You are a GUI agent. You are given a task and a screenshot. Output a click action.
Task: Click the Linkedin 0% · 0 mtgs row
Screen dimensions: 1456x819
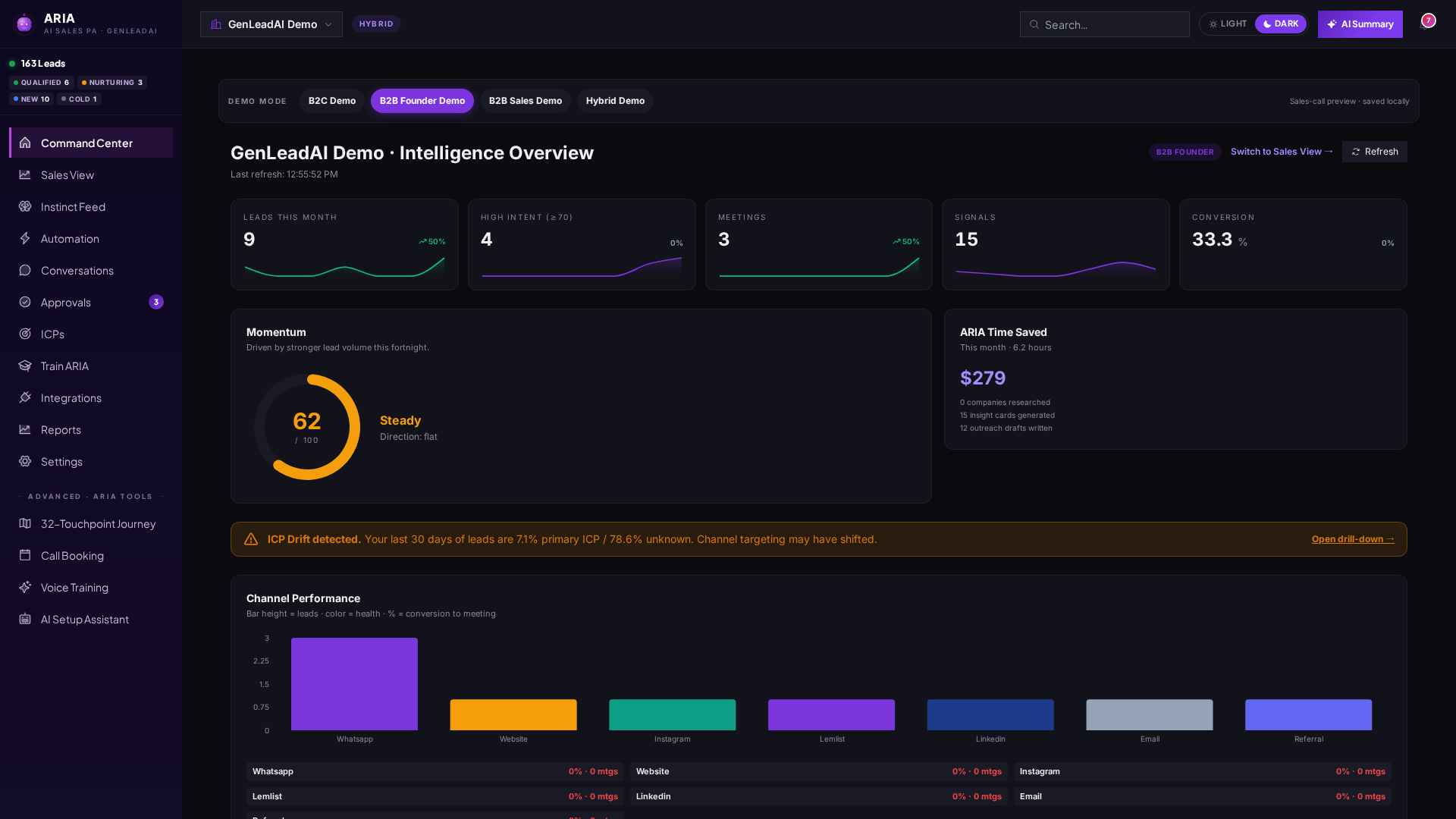click(x=819, y=796)
